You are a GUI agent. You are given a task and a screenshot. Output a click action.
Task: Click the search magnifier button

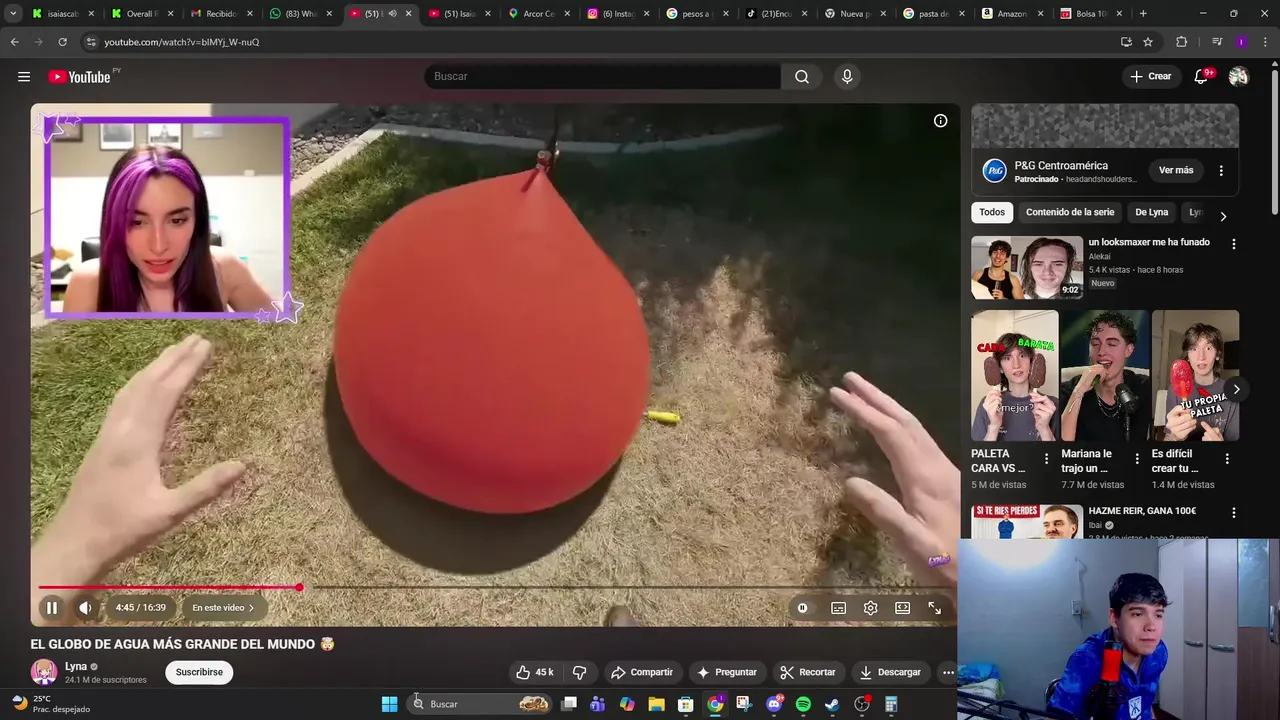coord(802,77)
